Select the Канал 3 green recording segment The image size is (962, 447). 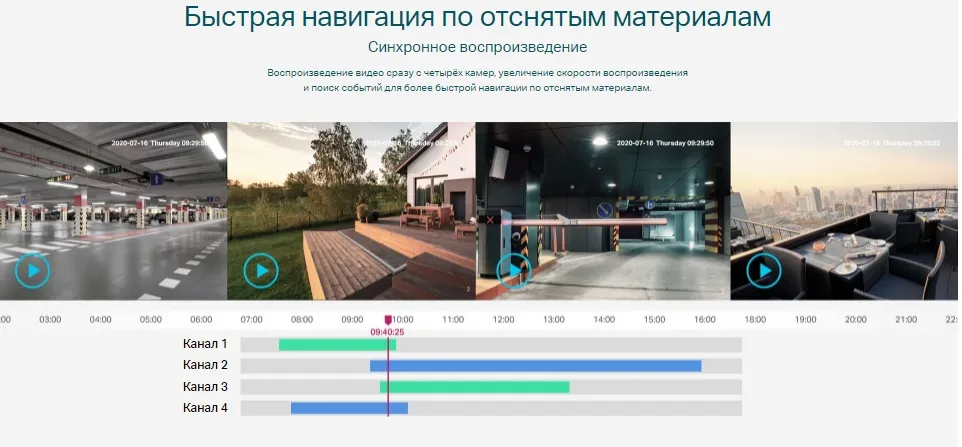(x=474, y=387)
